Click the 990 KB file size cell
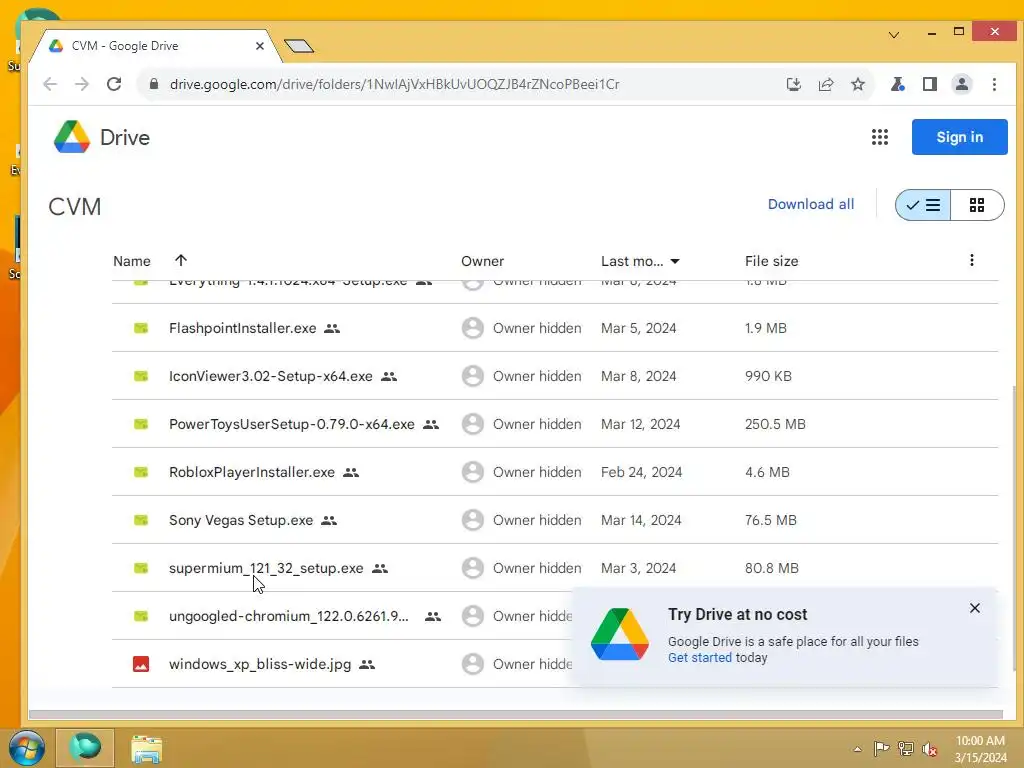1024x768 pixels. coord(768,376)
